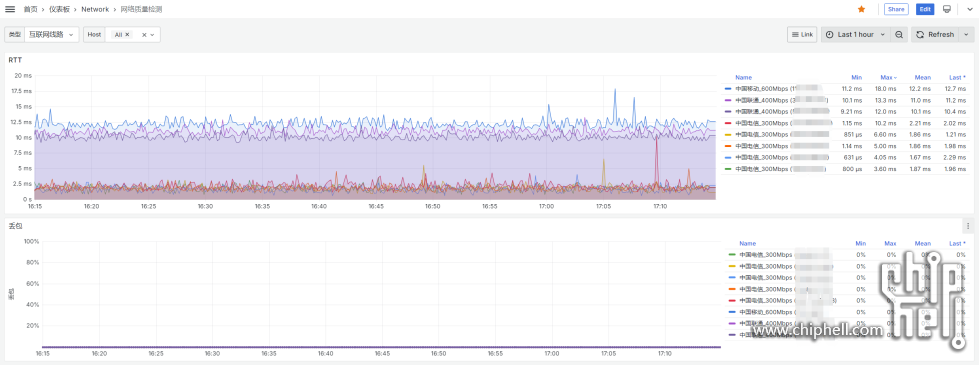
Task: Click the RTT panel title
Action: [x=15, y=60]
